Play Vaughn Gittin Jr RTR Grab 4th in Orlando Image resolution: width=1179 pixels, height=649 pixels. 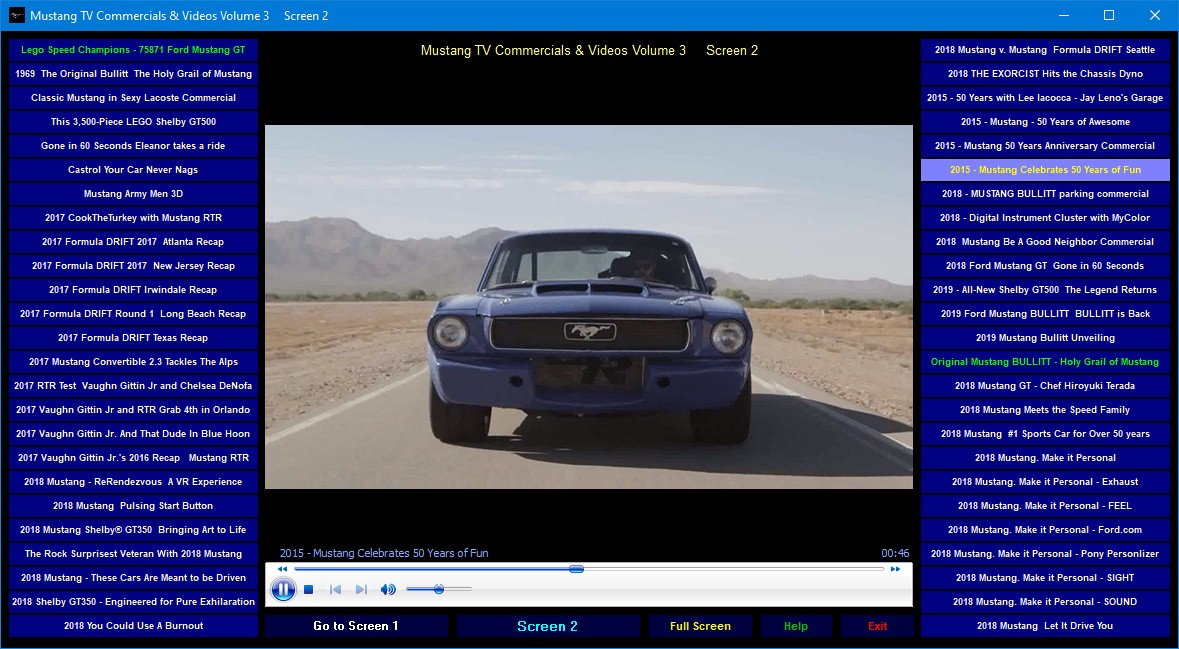[133, 410]
